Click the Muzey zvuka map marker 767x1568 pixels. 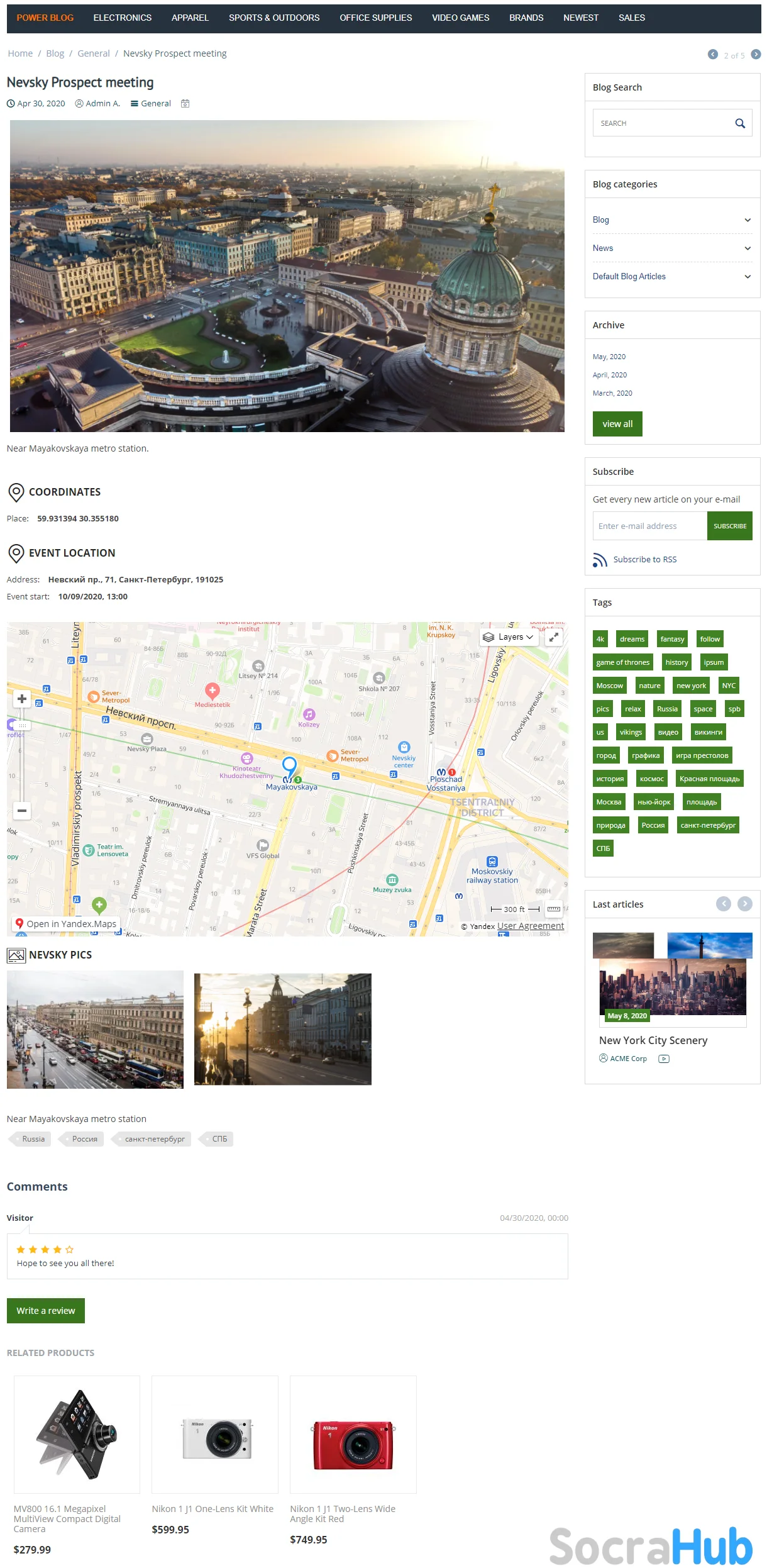click(x=392, y=880)
